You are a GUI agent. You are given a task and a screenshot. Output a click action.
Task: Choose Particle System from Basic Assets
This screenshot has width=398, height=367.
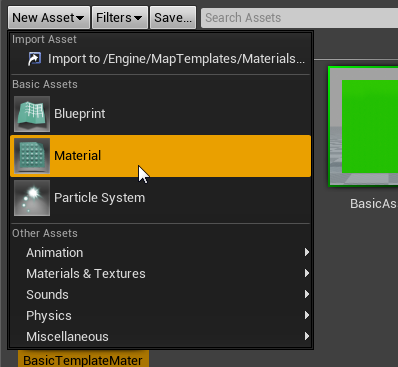coord(160,198)
